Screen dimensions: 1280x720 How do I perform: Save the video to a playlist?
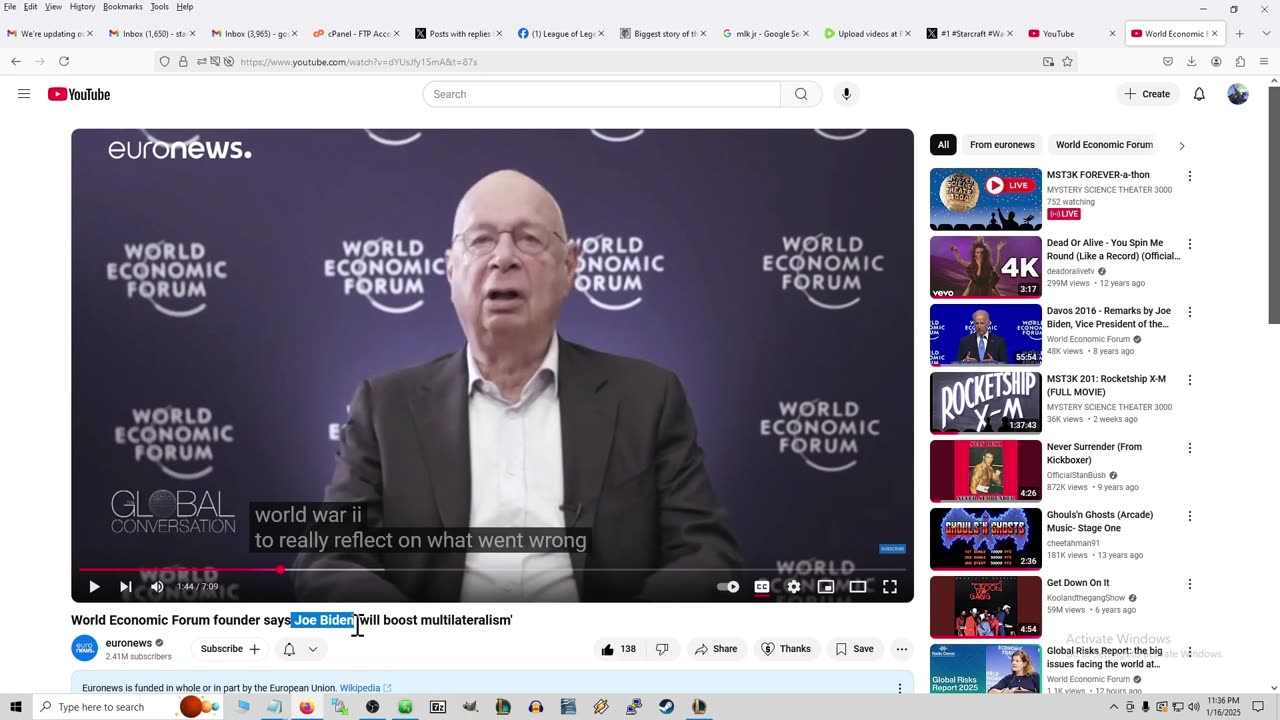tap(854, 649)
